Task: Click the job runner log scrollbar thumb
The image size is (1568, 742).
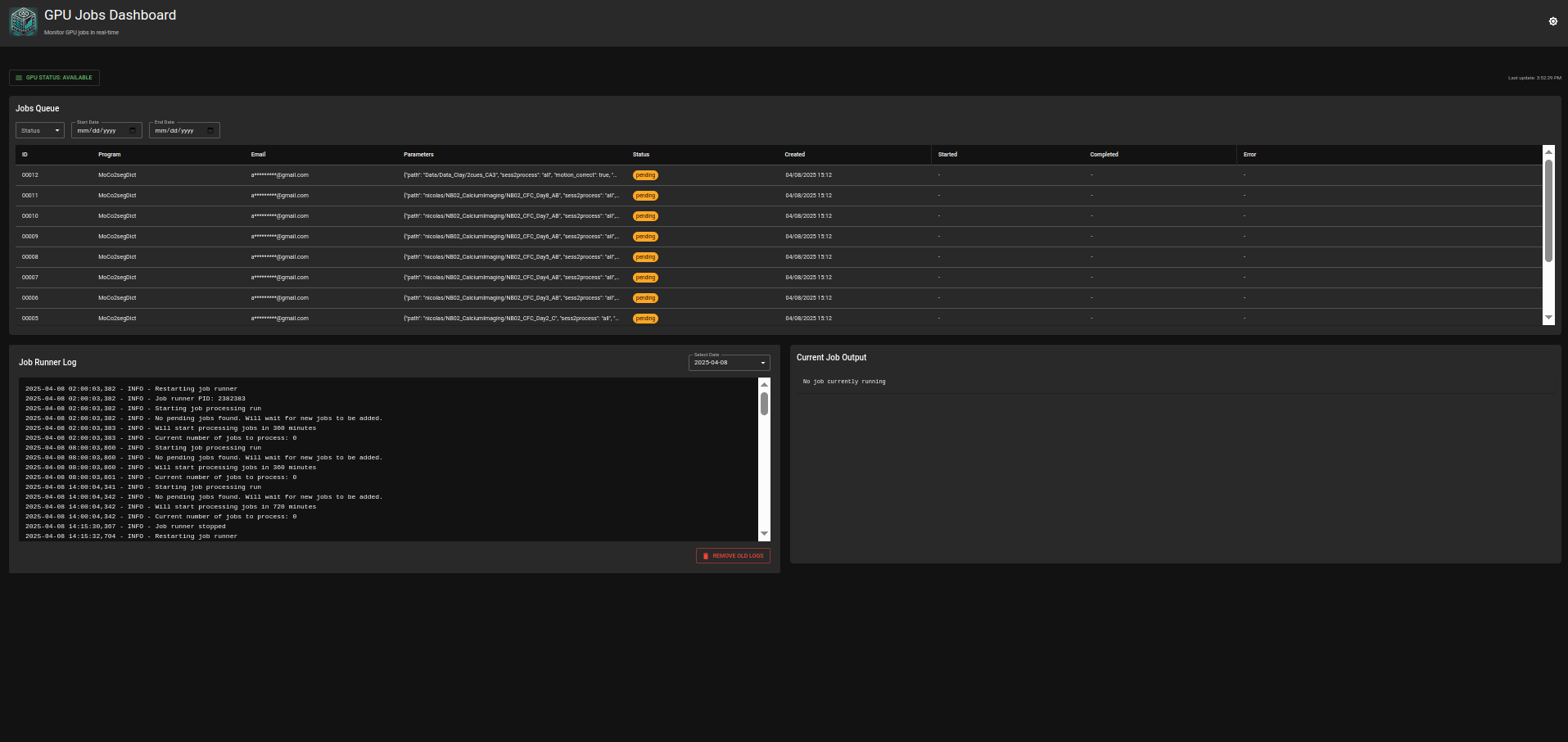Action: [765, 403]
